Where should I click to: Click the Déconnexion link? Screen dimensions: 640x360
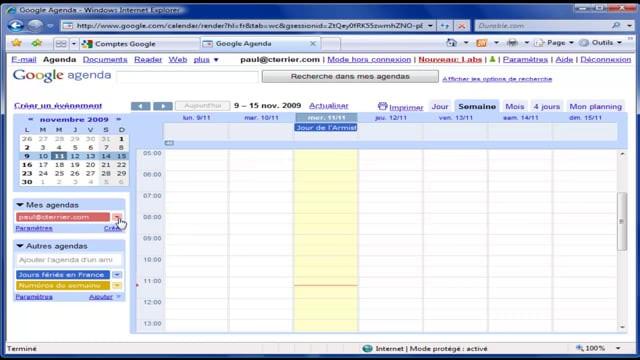(606, 60)
